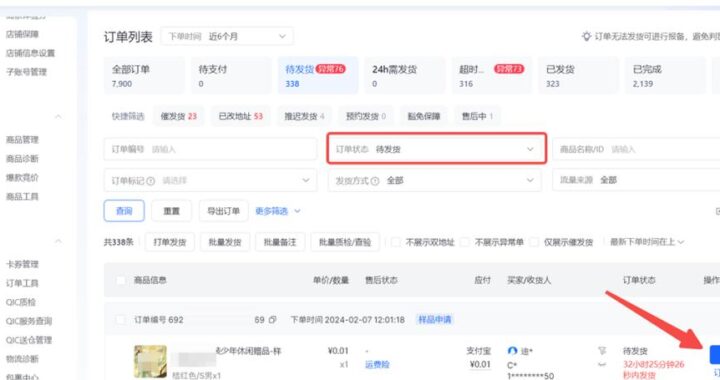Copy the order number 692…69
The height and width of the screenshot is (380, 720).
pos(272,319)
